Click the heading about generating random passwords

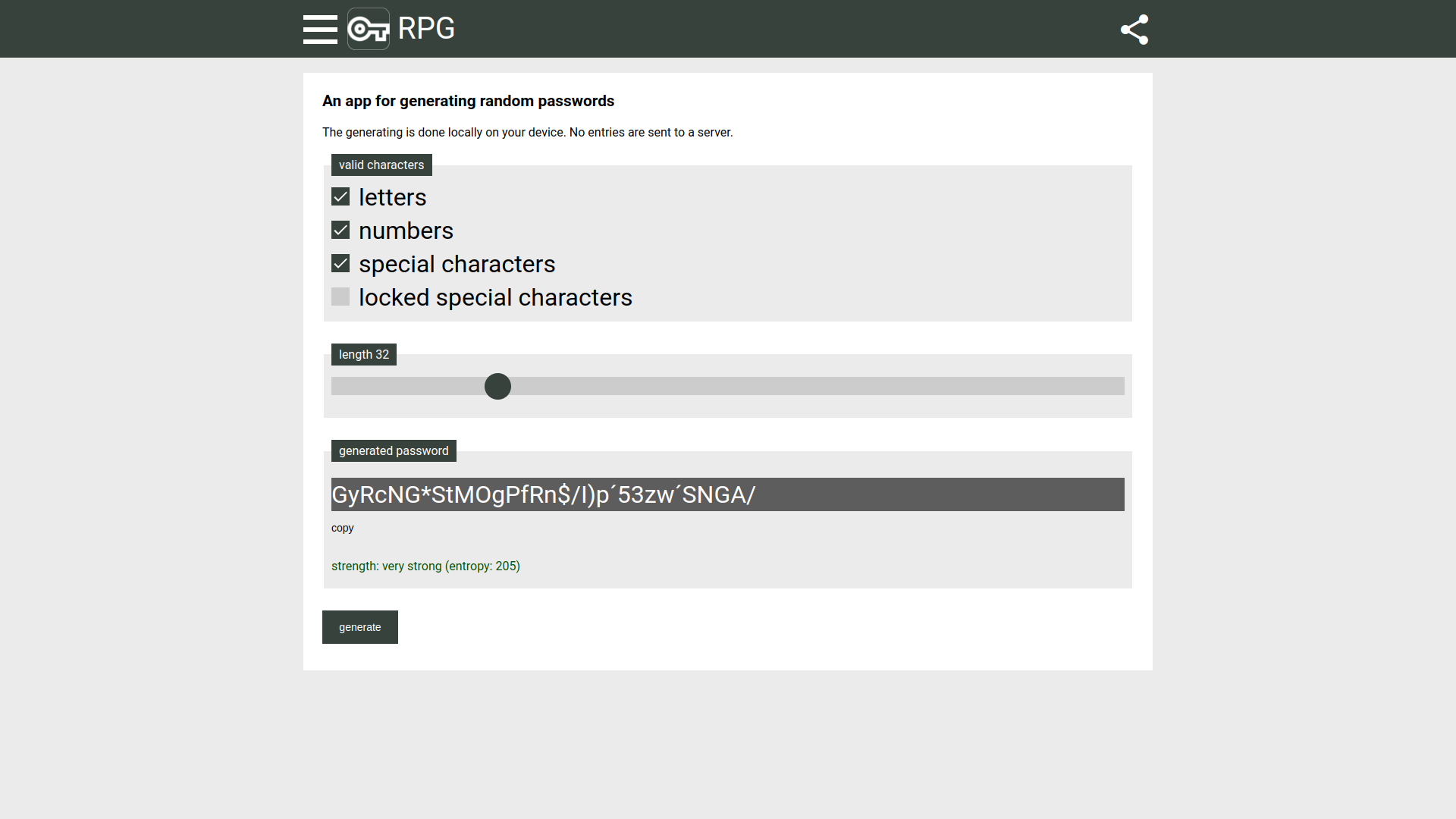[469, 102]
